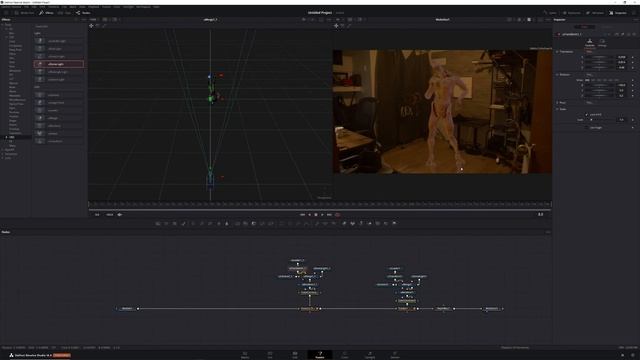Add a FastNoise node from the toolbar
640x360 pixels.
tap(166, 223)
